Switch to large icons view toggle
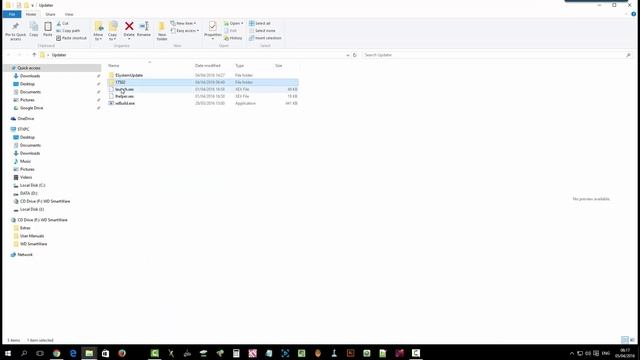This screenshot has width=640, height=360. (632, 340)
